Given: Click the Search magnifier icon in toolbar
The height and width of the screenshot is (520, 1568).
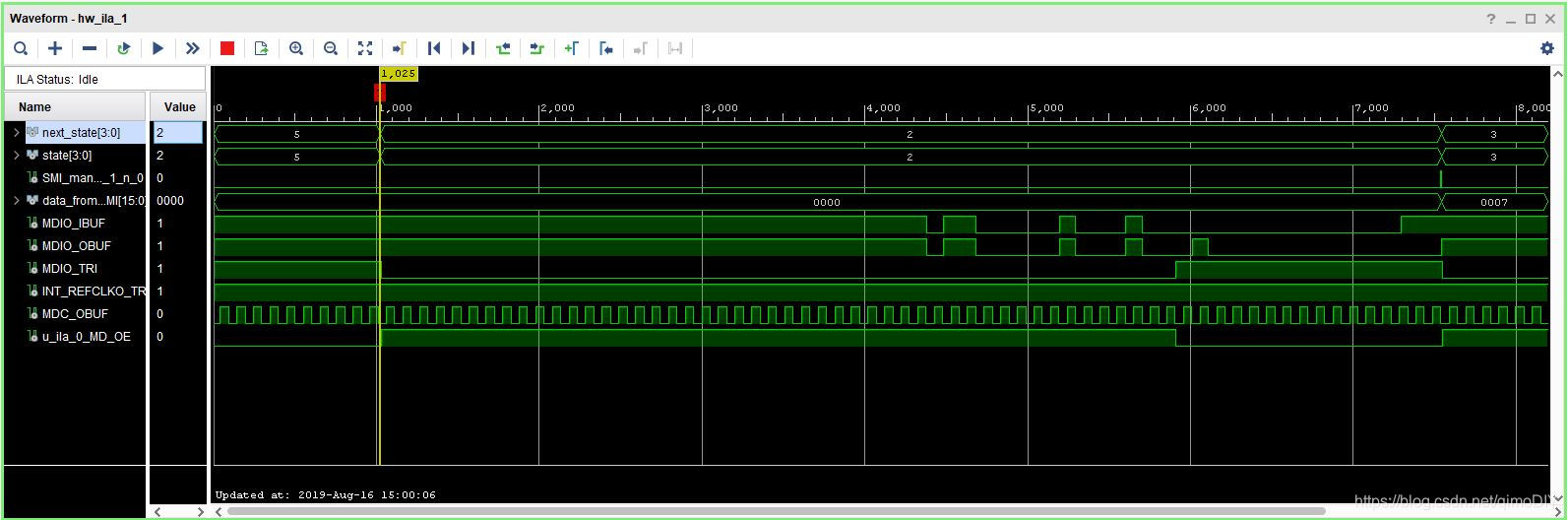Looking at the screenshot, I should tap(21, 48).
